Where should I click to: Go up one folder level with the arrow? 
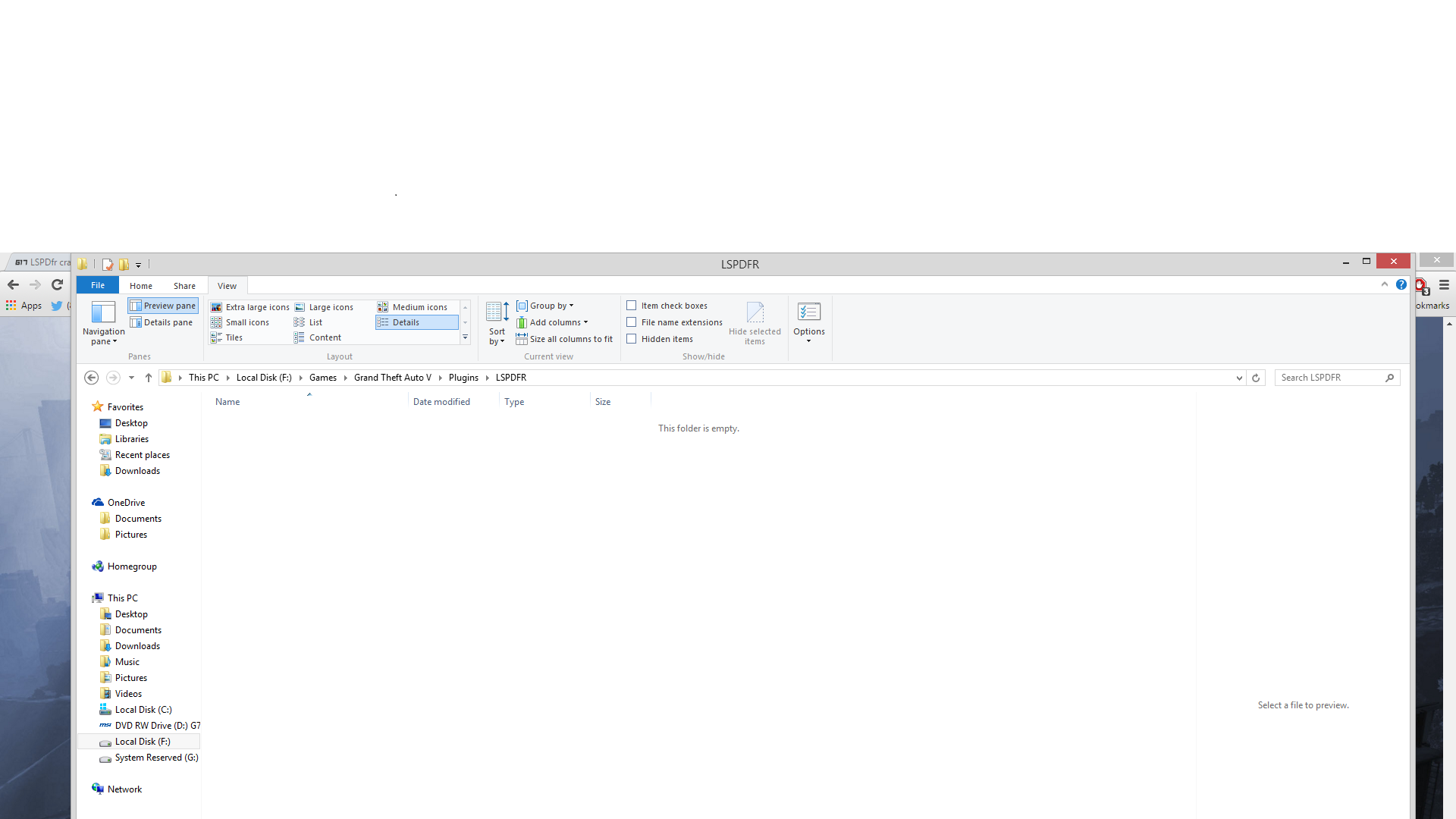coord(149,378)
